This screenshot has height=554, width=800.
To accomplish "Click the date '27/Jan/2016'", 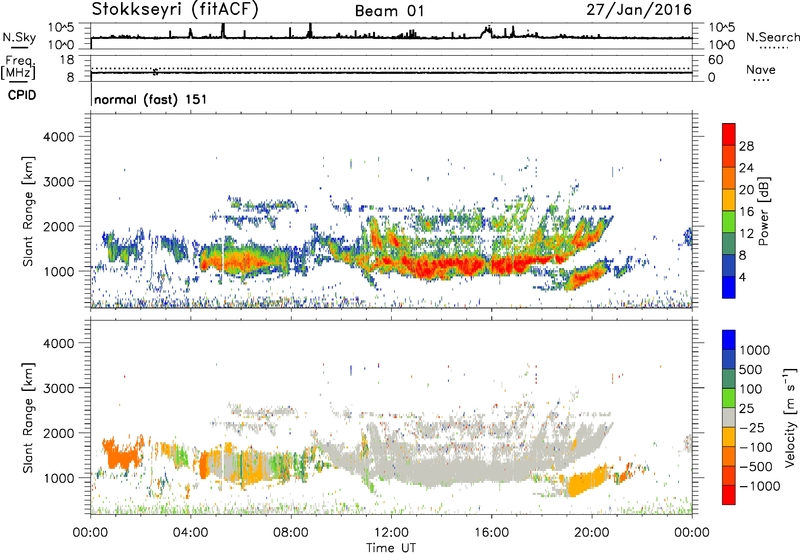I will tap(639, 10).
